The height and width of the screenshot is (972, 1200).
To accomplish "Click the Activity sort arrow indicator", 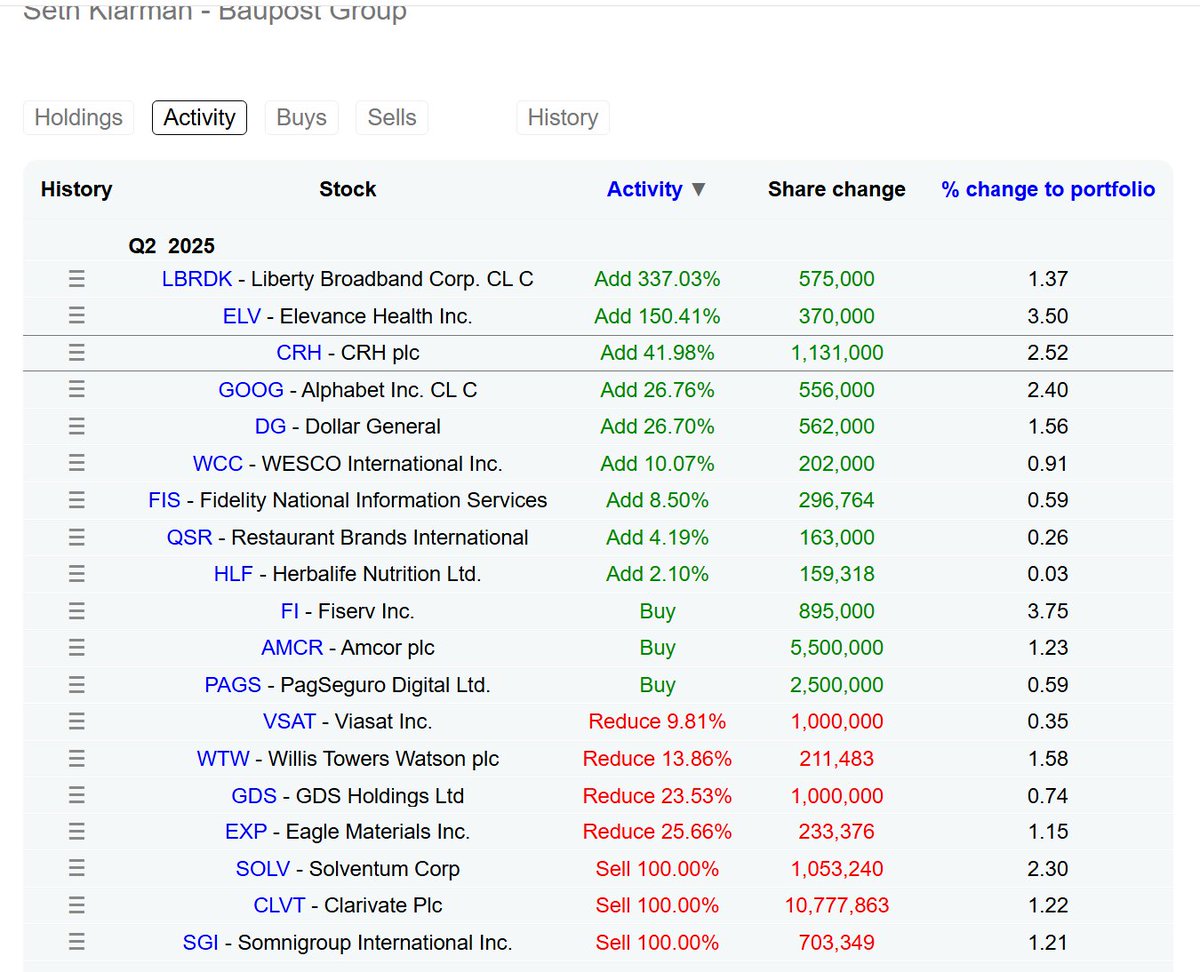I will click(699, 190).
